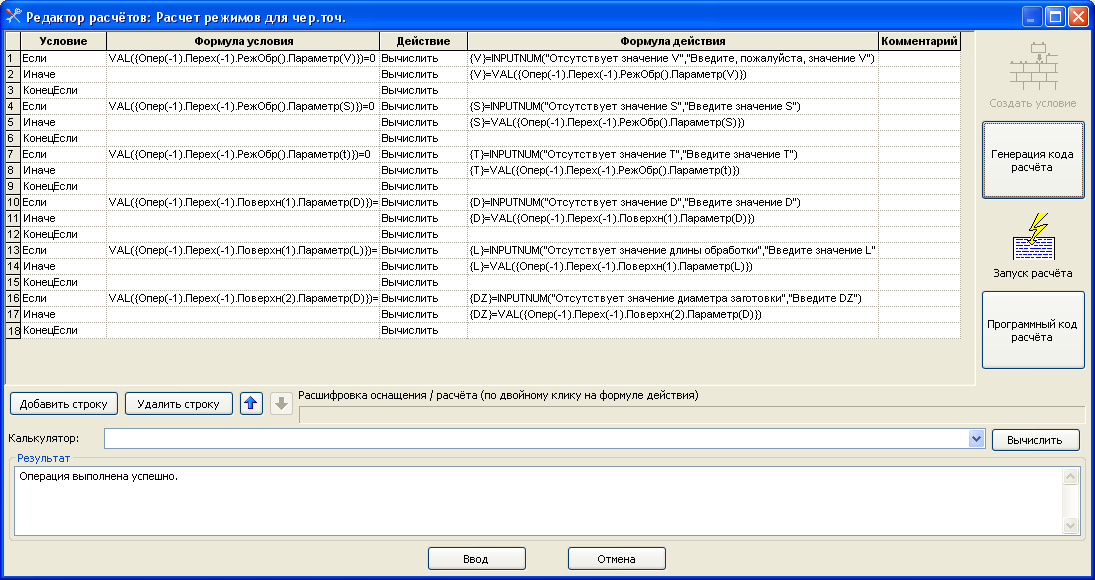Screen dimensions: 1095x580
Task: Move row up with the blue arrow
Action: tap(251, 403)
